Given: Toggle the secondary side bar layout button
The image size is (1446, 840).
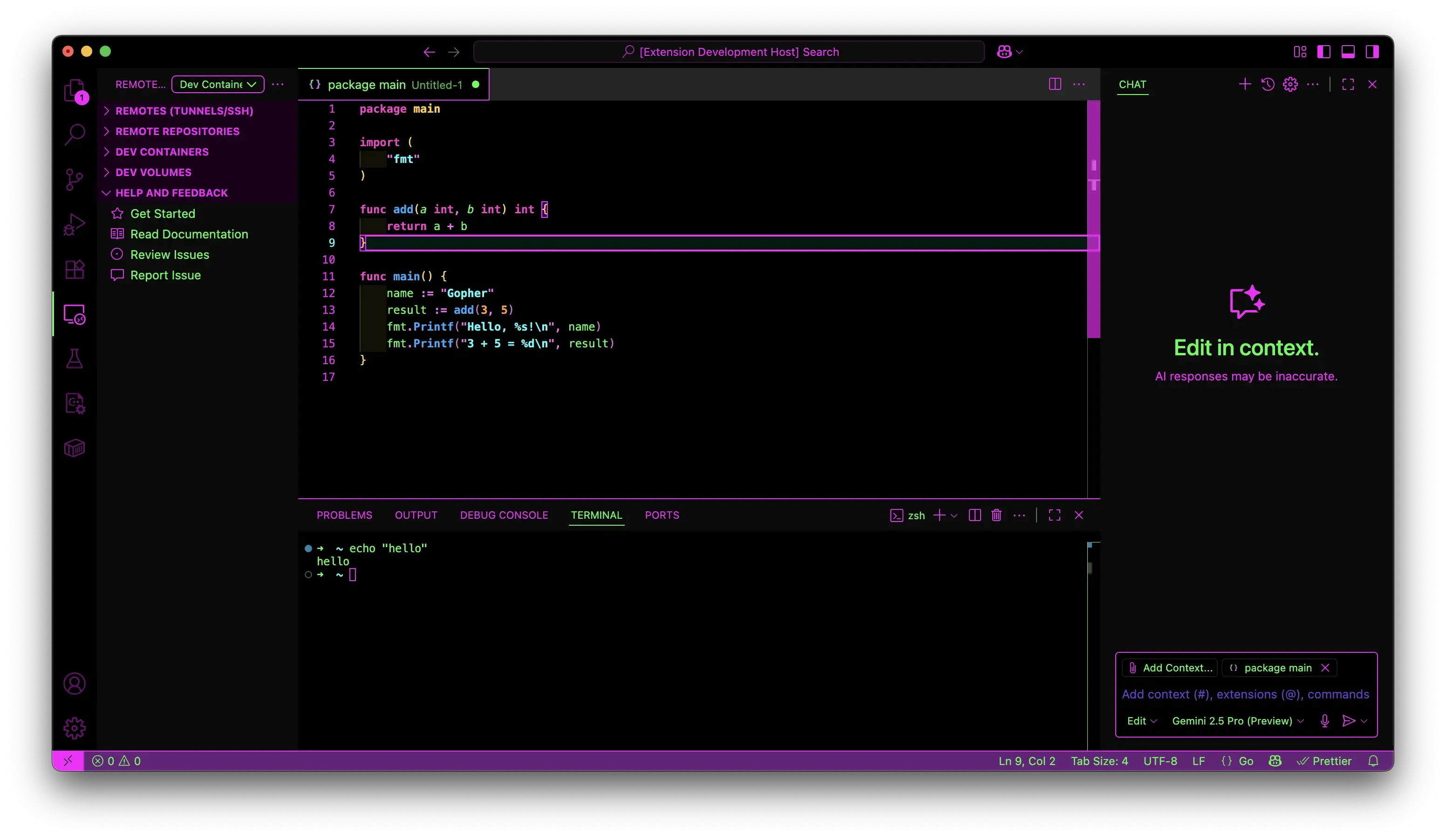Looking at the screenshot, I should coord(1372,52).
